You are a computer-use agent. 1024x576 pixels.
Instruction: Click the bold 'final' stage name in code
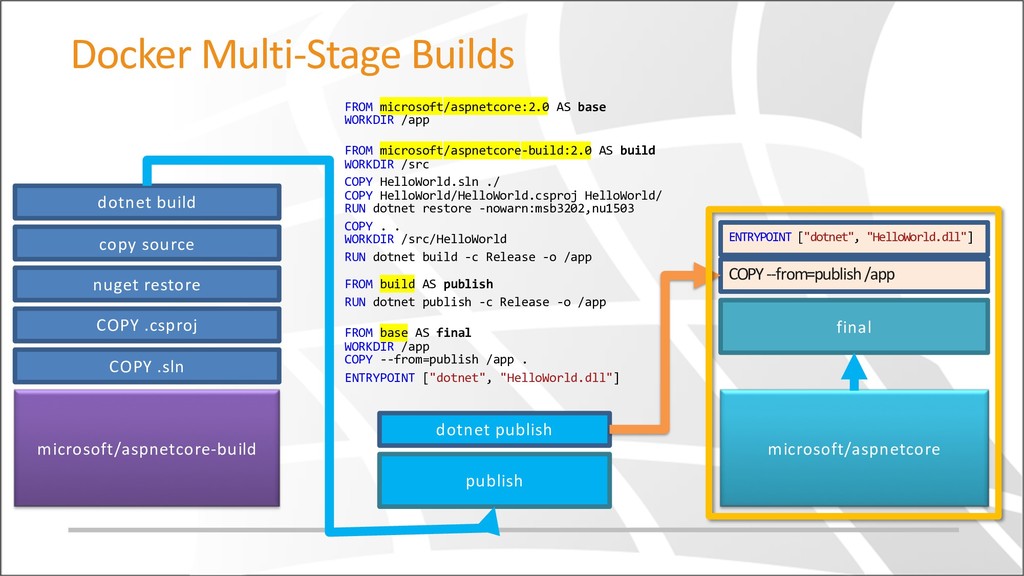tap(454, 332)
